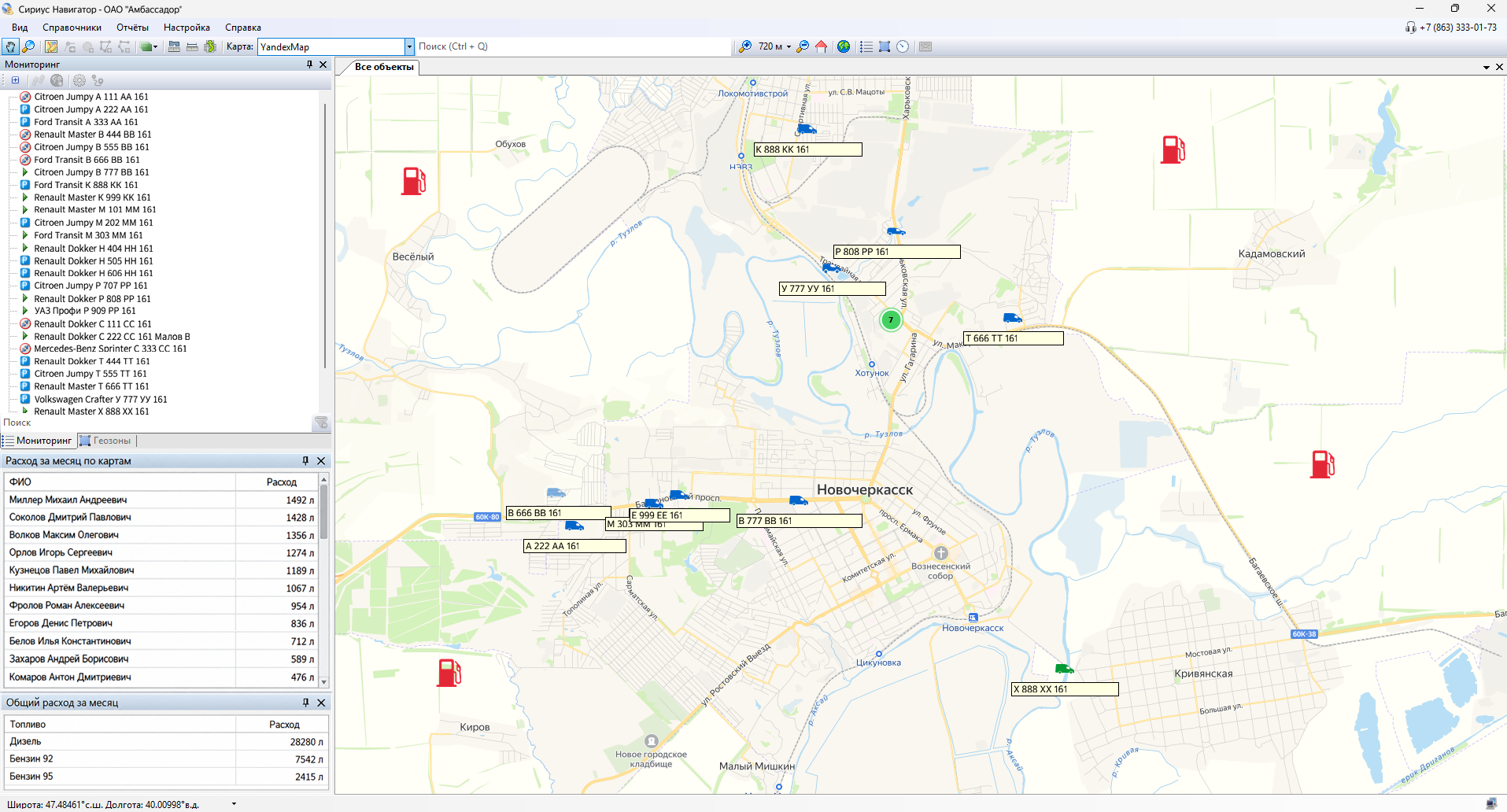
Task: Switch to the Геозоны tab
Action: tap(105, 441)
